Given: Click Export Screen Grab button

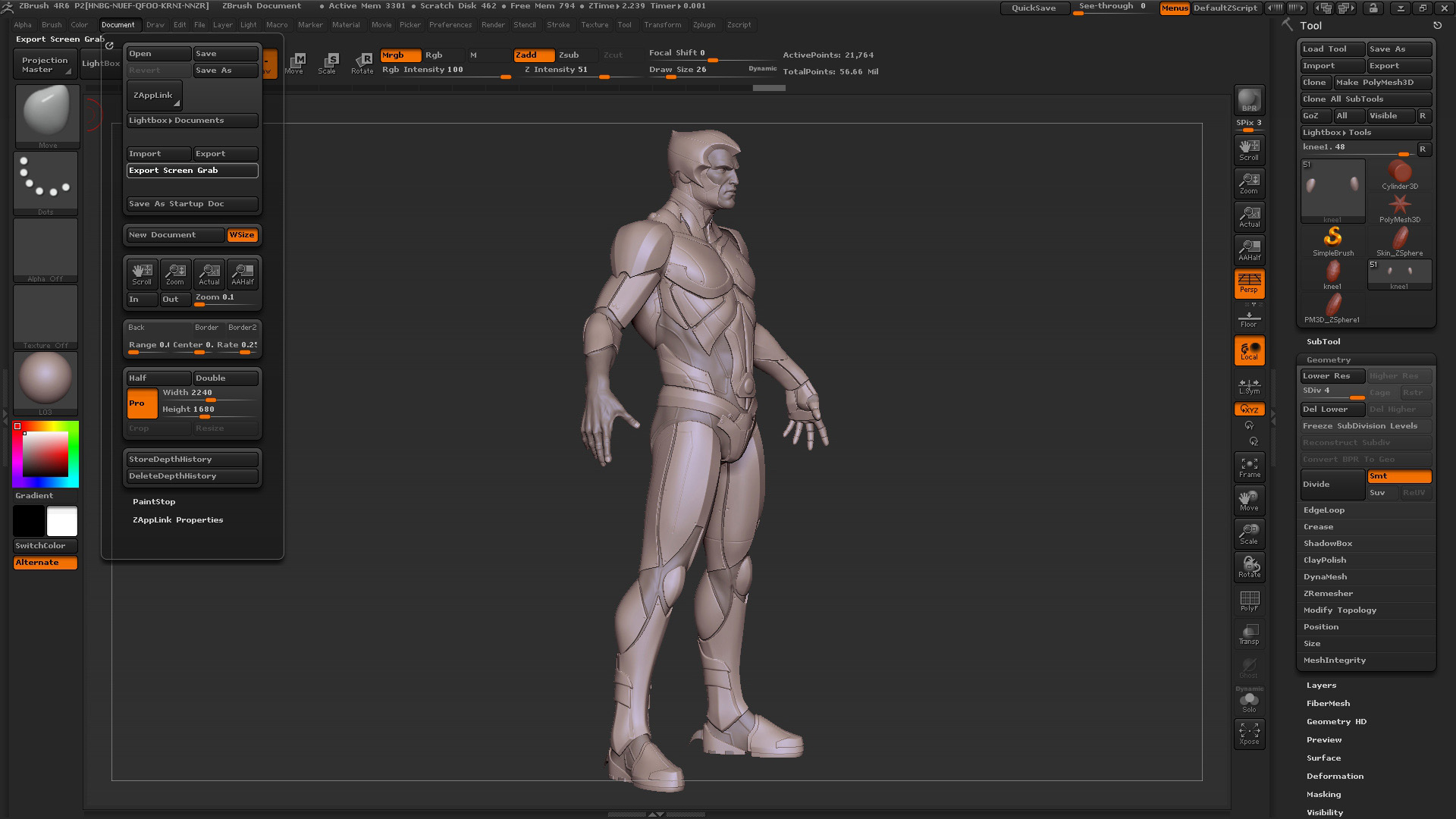Looking at the screenshot, I should [x=193, y=171].
